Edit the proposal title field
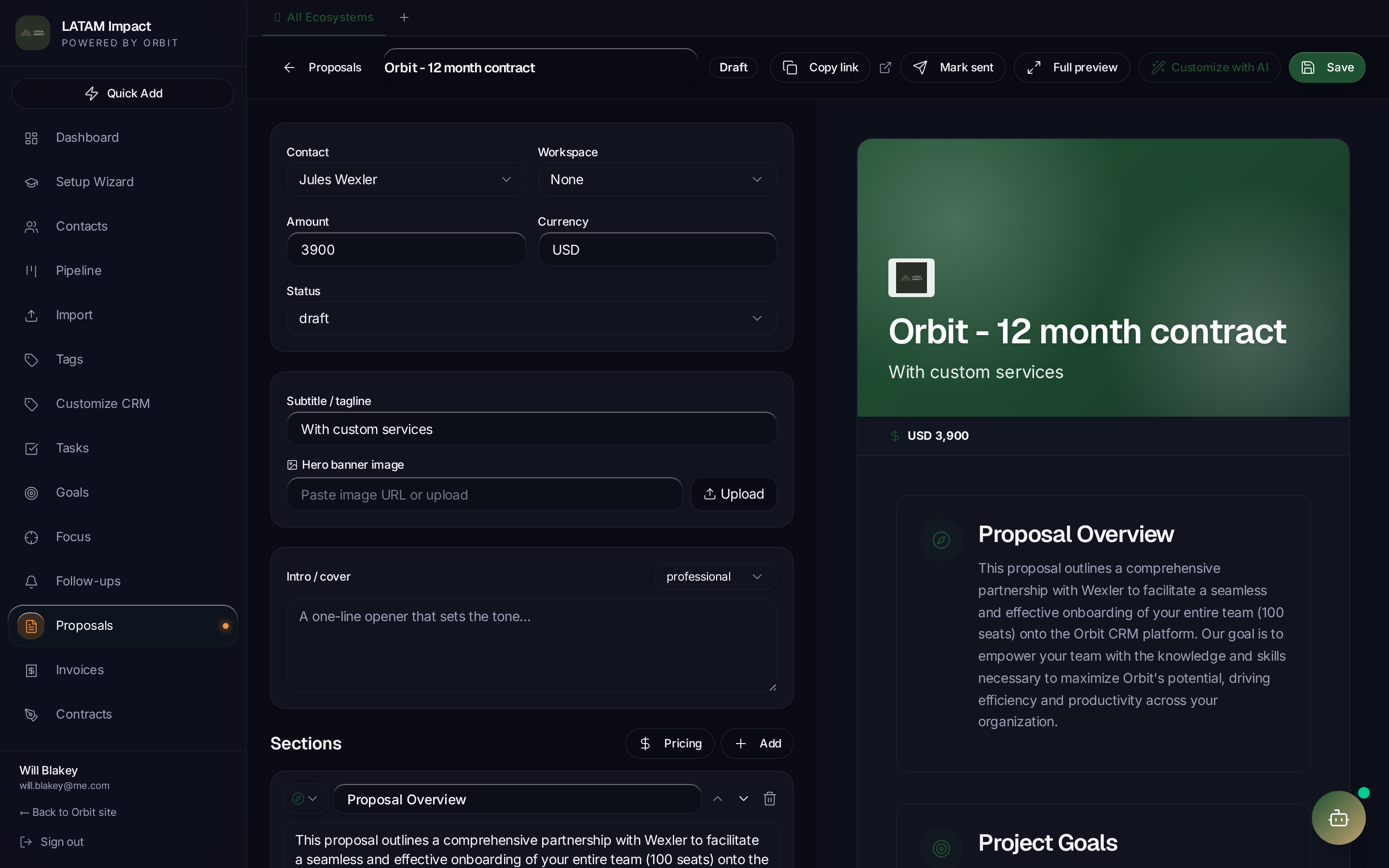This screenshot has width=1389, height=868. (x=540, y=68)
